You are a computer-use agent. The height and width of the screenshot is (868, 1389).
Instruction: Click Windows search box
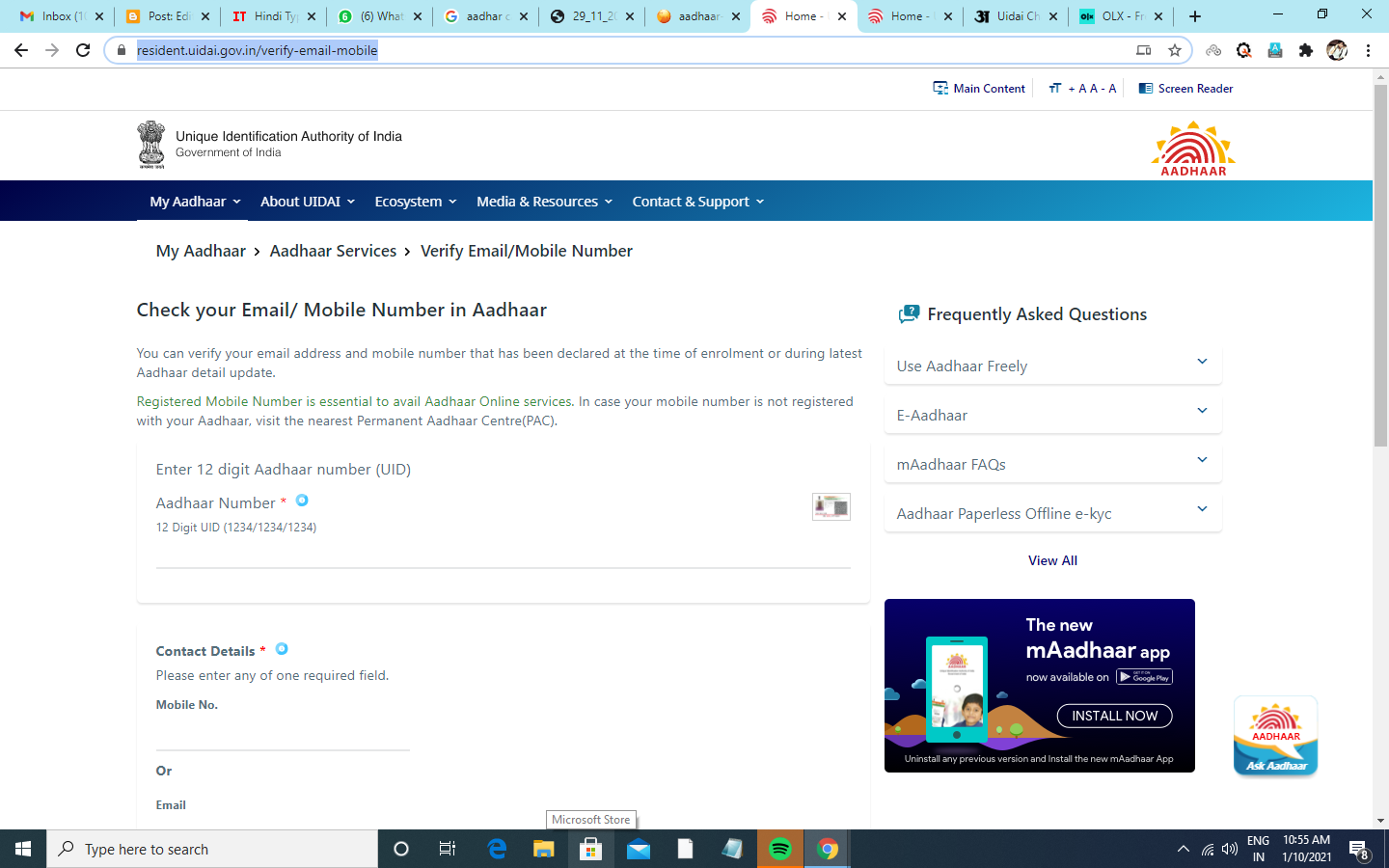212,849
